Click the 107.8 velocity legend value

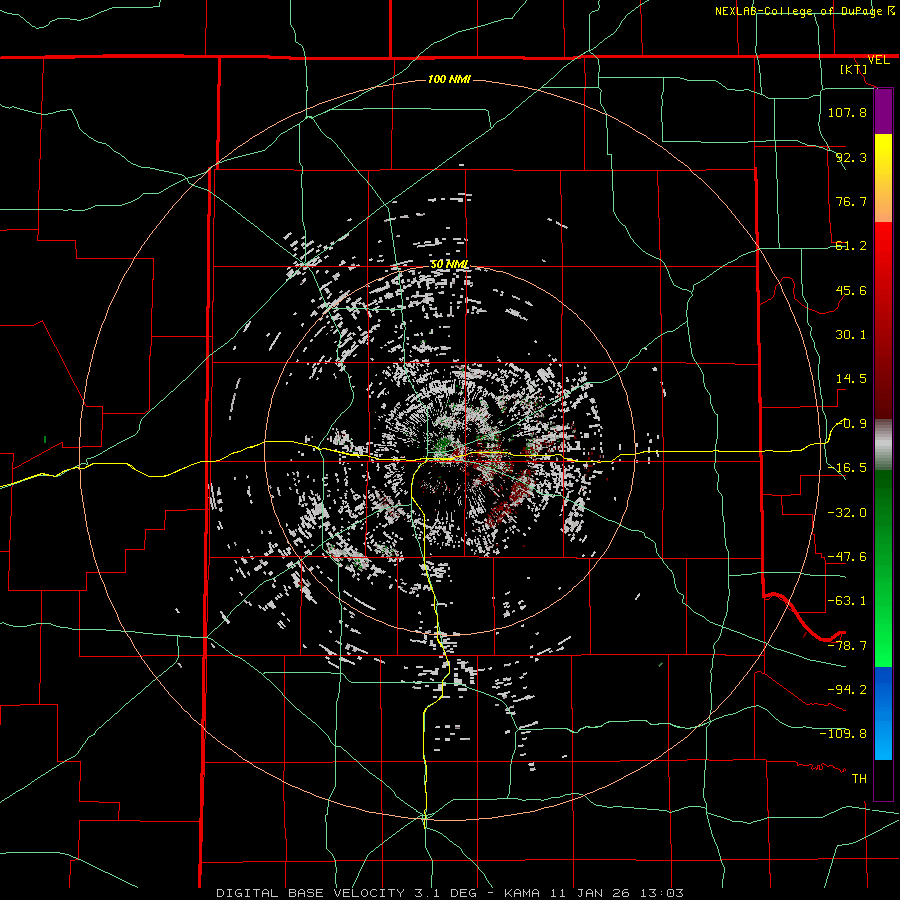pyautogui.click(x=847, y=112)
